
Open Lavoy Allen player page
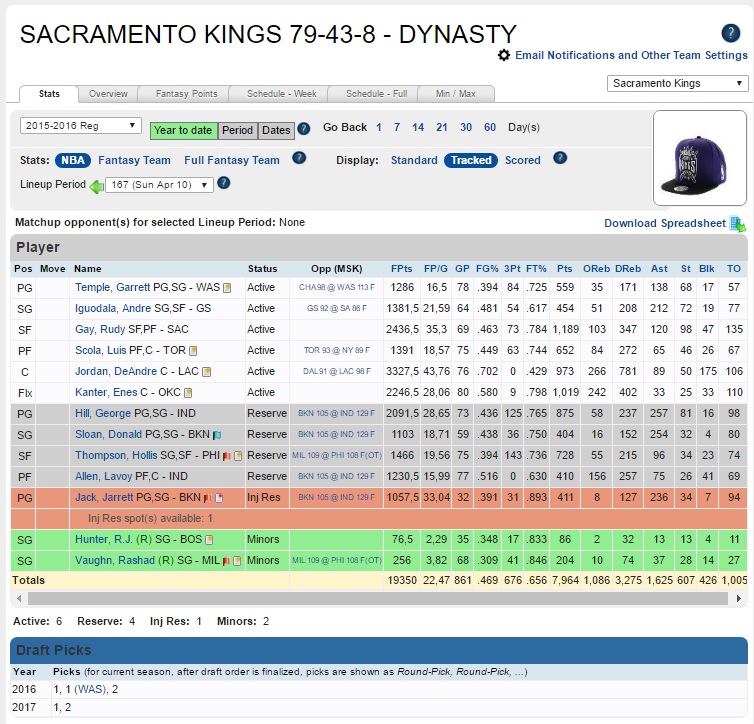(x=103, y=476)
